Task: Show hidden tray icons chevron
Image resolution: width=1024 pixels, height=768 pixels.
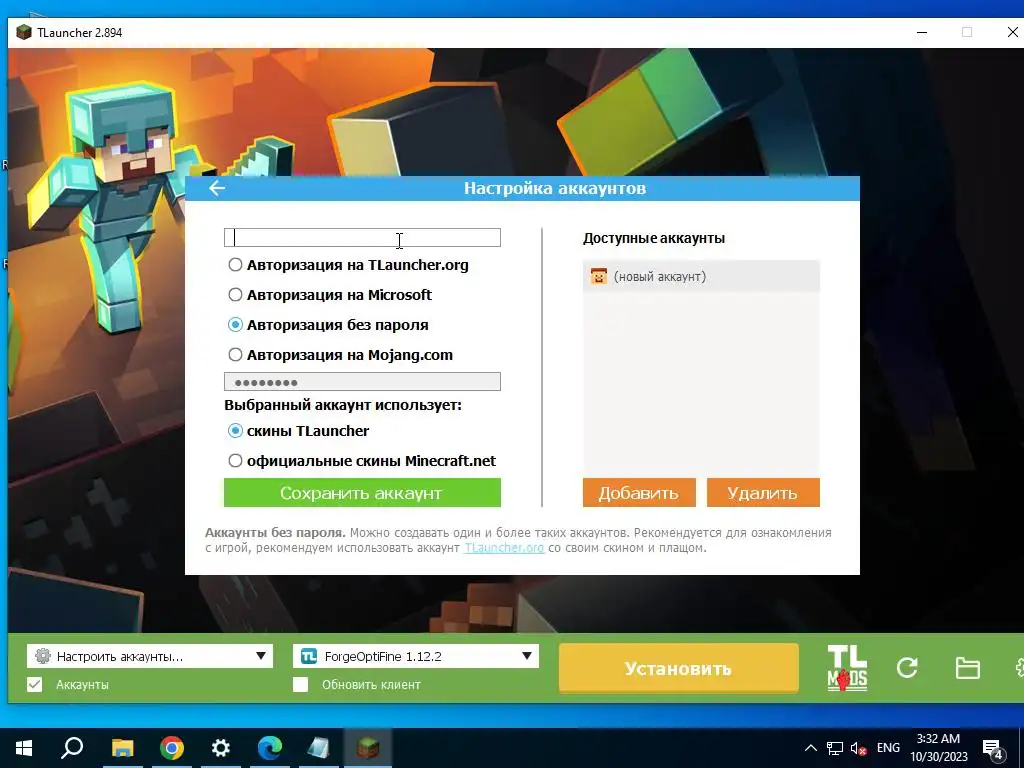Action: [810, 748]
